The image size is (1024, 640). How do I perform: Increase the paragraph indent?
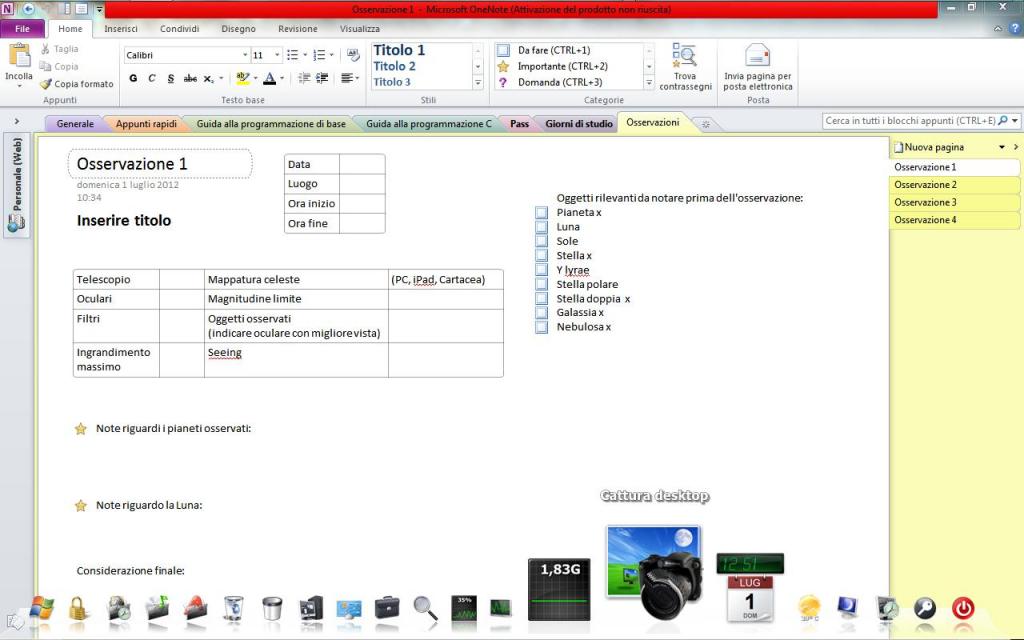[322, 78]
